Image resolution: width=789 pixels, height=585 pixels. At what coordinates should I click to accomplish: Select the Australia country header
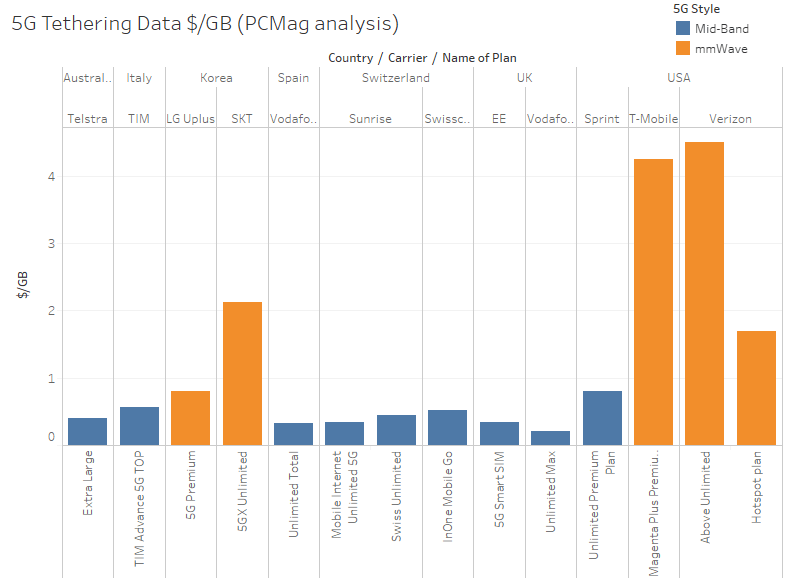88,78
